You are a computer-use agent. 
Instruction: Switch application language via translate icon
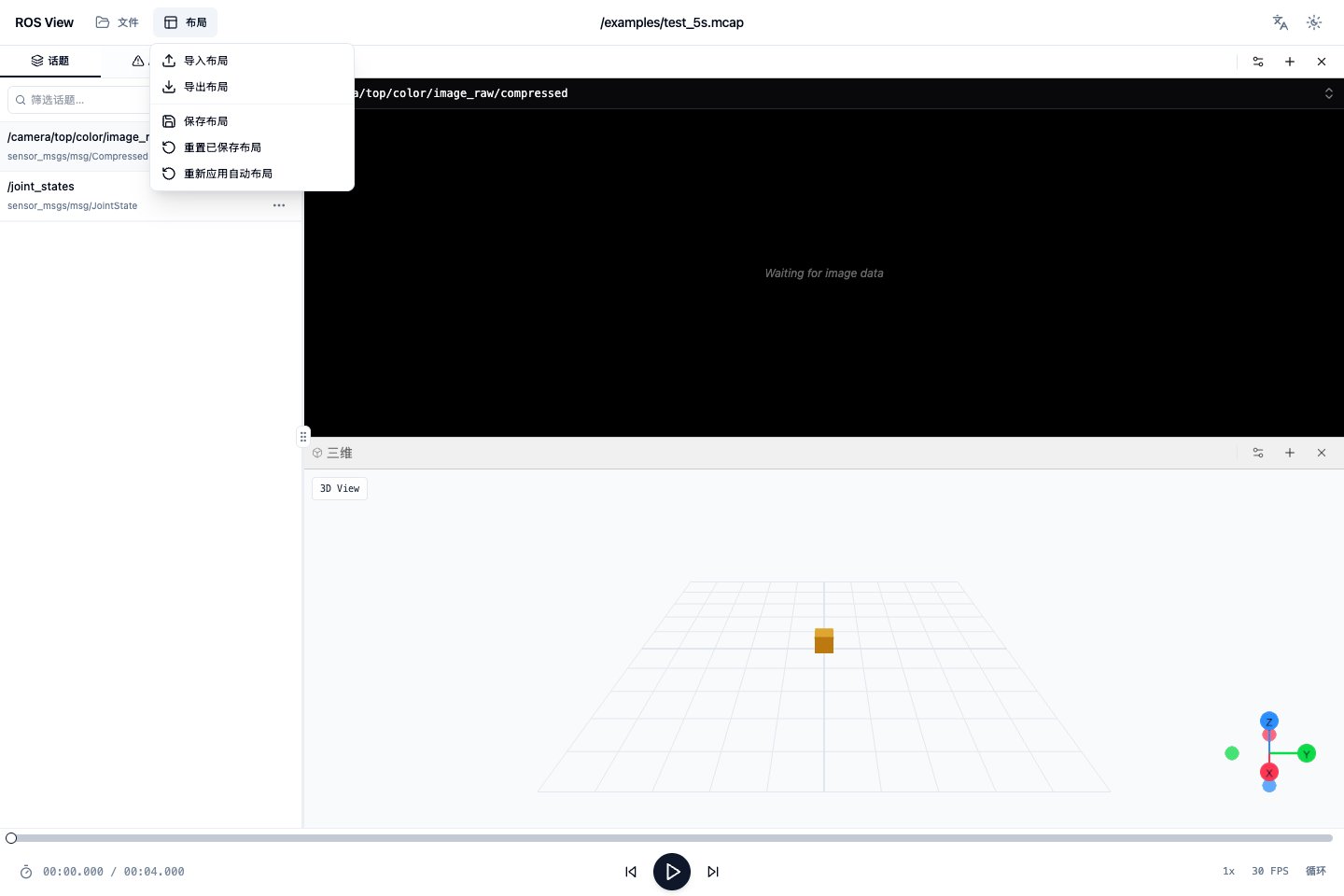1281,22
